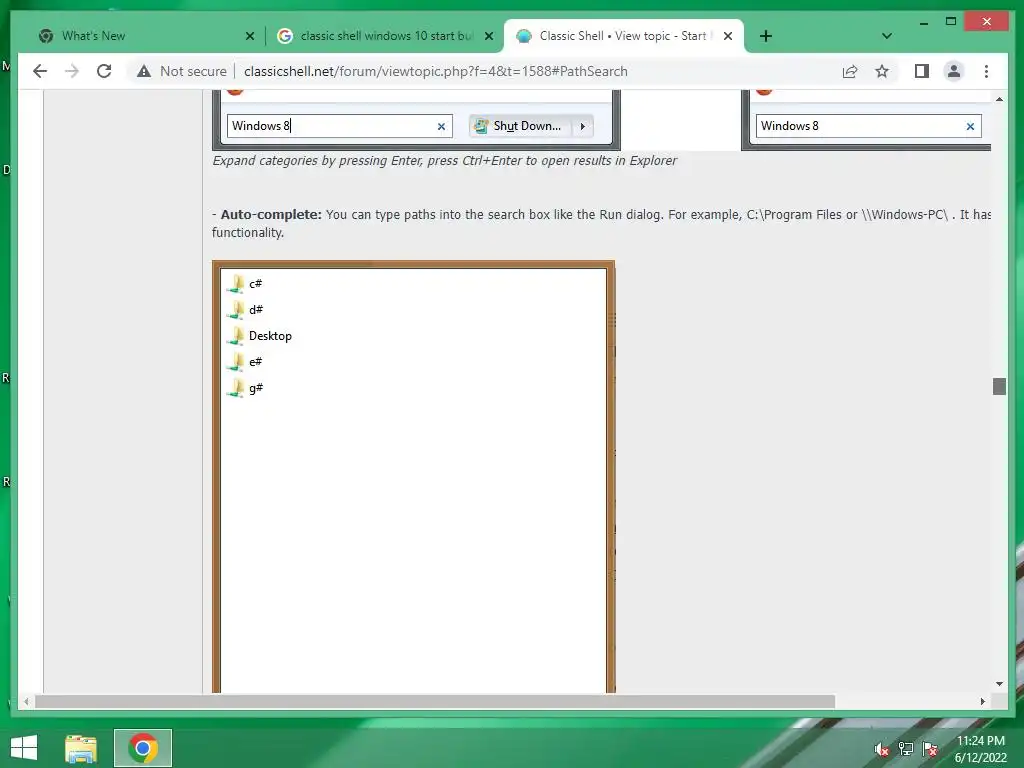Select the d# folder entry

tap(244, 310)
